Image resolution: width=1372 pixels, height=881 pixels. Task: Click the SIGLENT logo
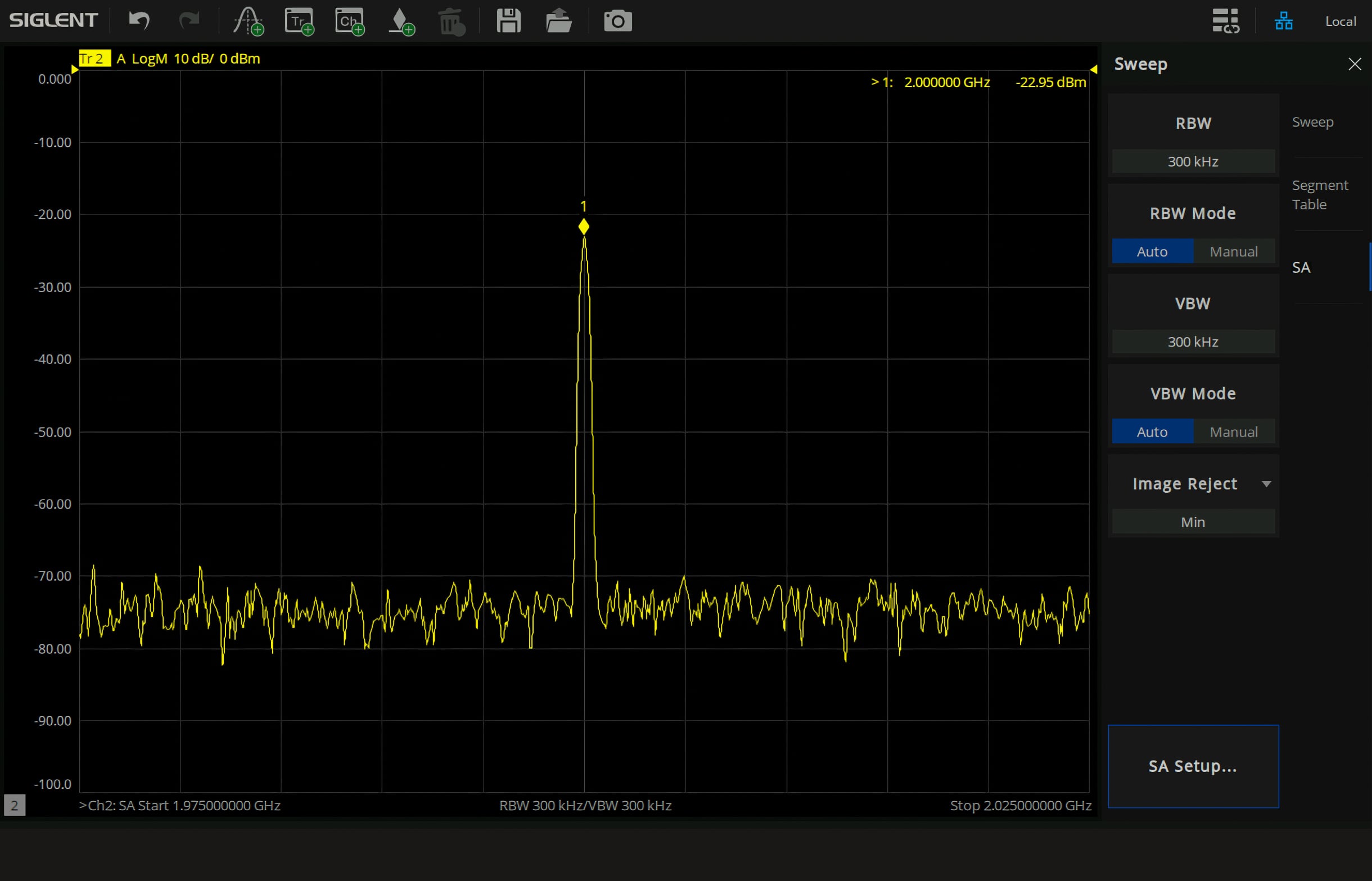[x=53, y=21]
